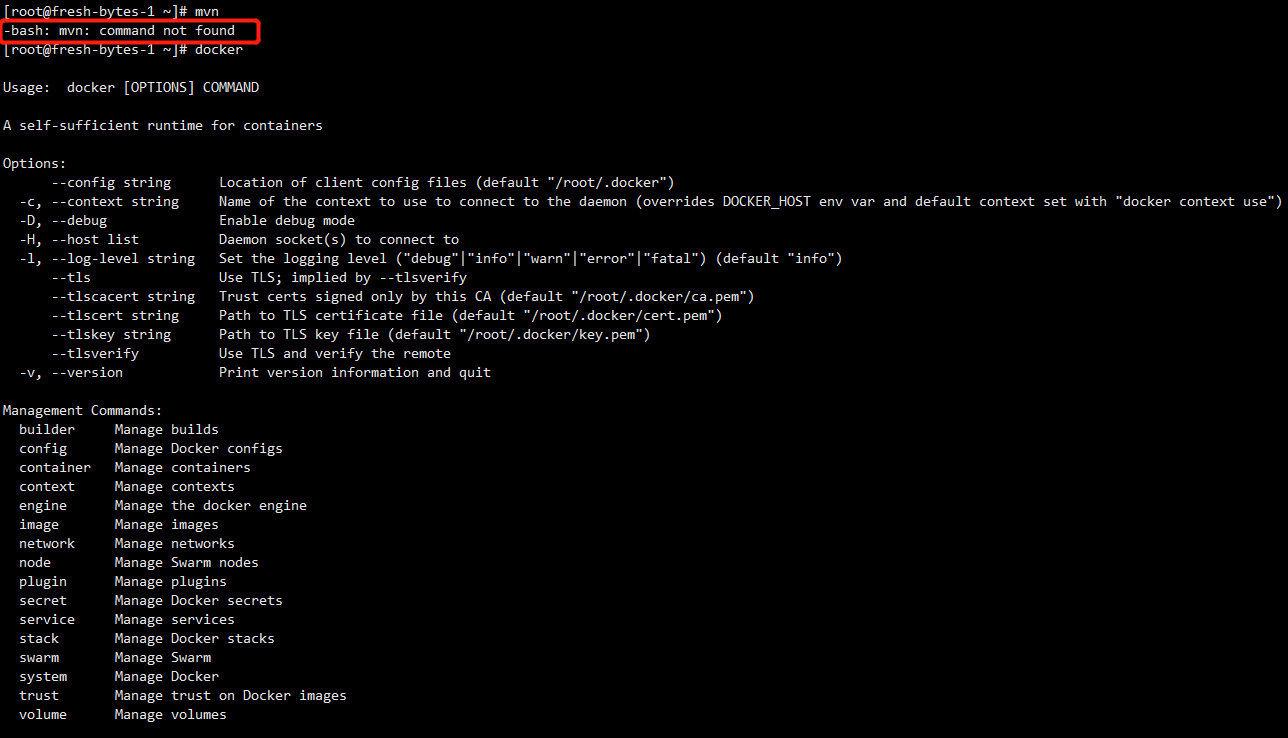The height and width of the screenshot is (738, 1288).
Task: Click the 'mvn: command not found' error line
Action: click(x=120, y=31)
